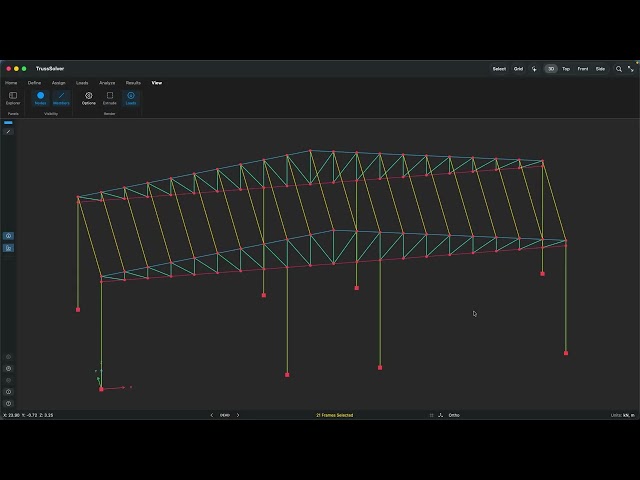Click the cursor coordinates readout
640x480 pixels.
point(28,415)
